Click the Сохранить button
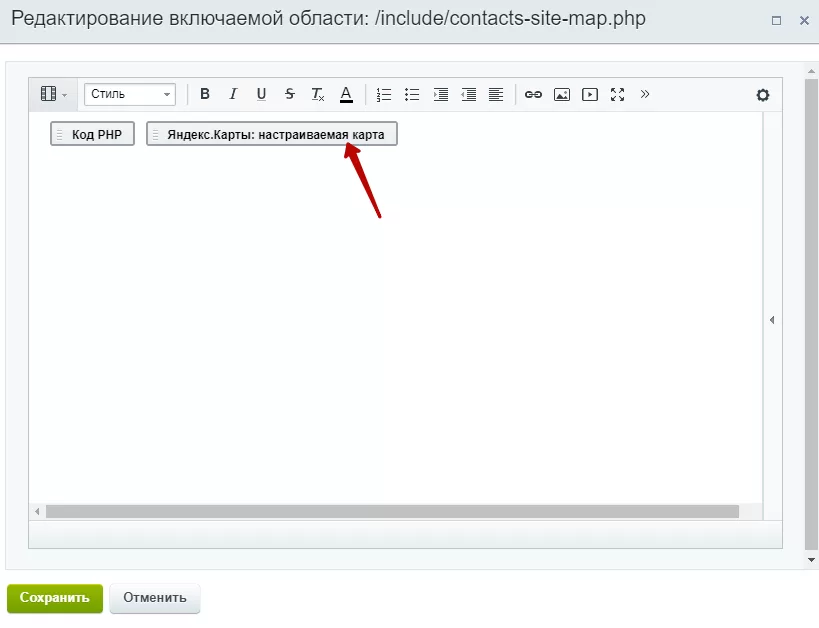 coord(55,598)
